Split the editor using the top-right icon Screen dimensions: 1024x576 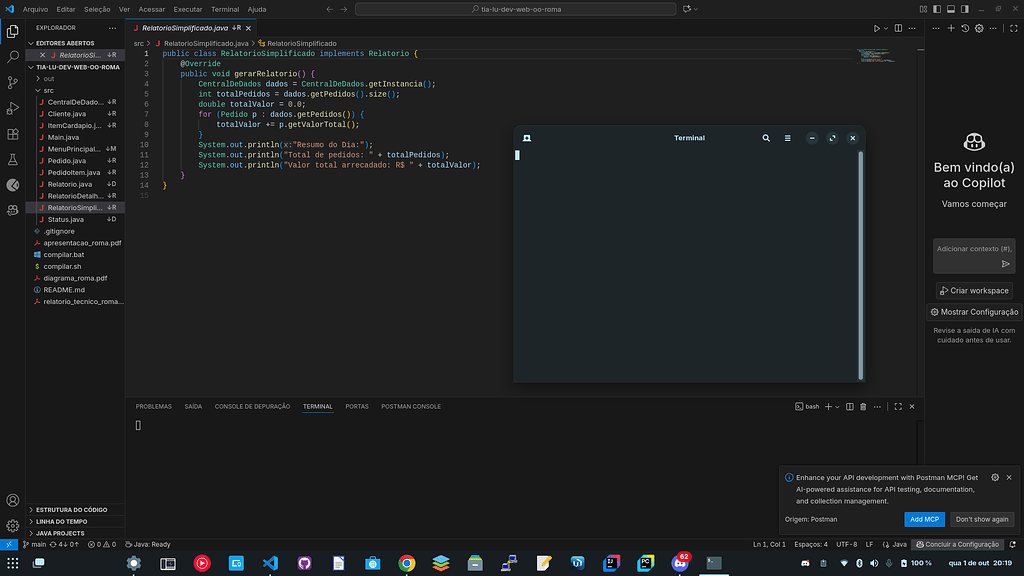pos(899,28)
